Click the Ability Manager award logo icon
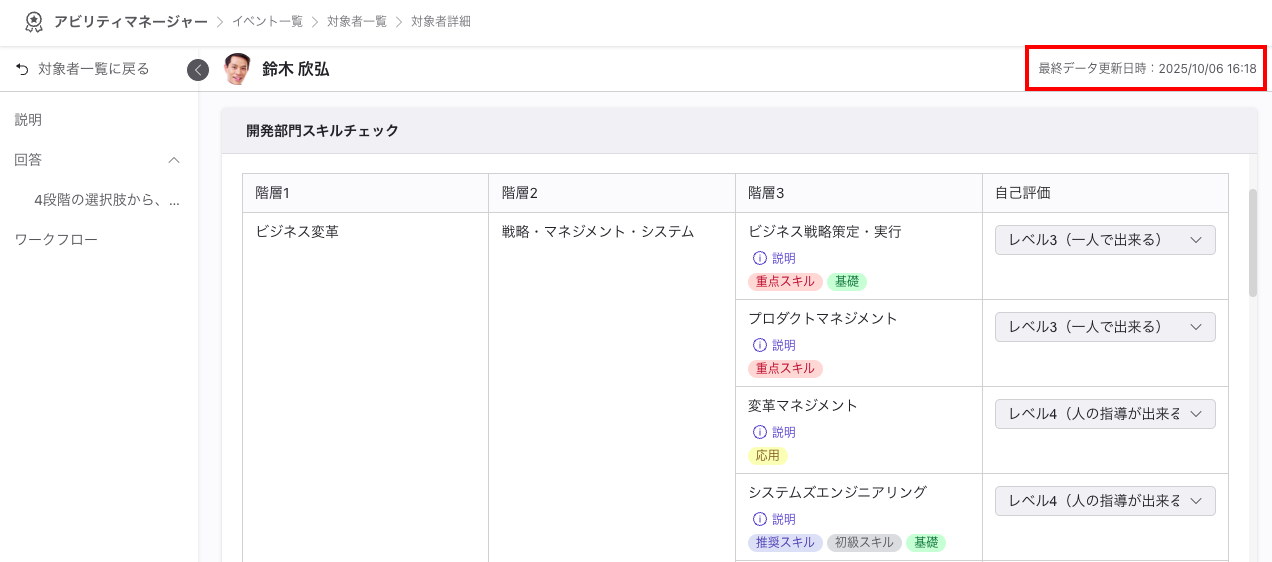 [x=34, y=21]
